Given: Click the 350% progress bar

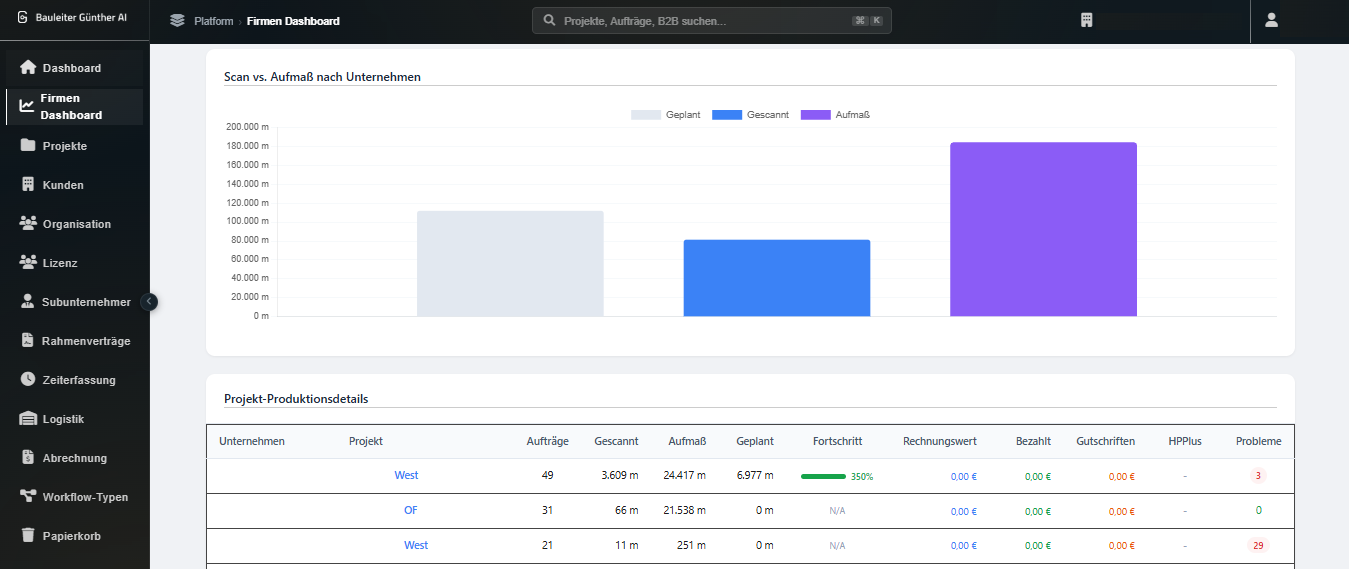Looking at the screenshot, I should point(823,477).
